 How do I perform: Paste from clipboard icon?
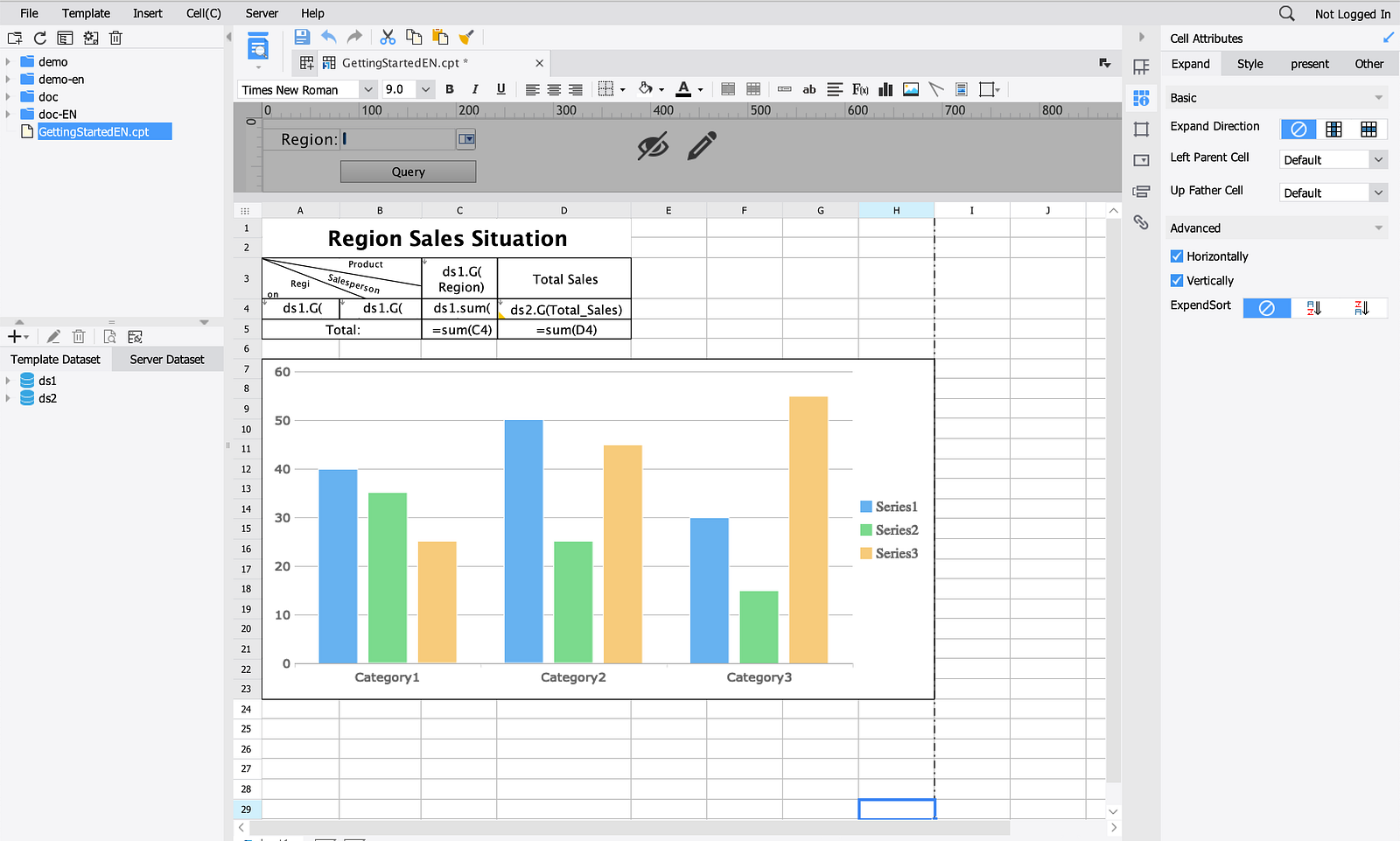440,37
